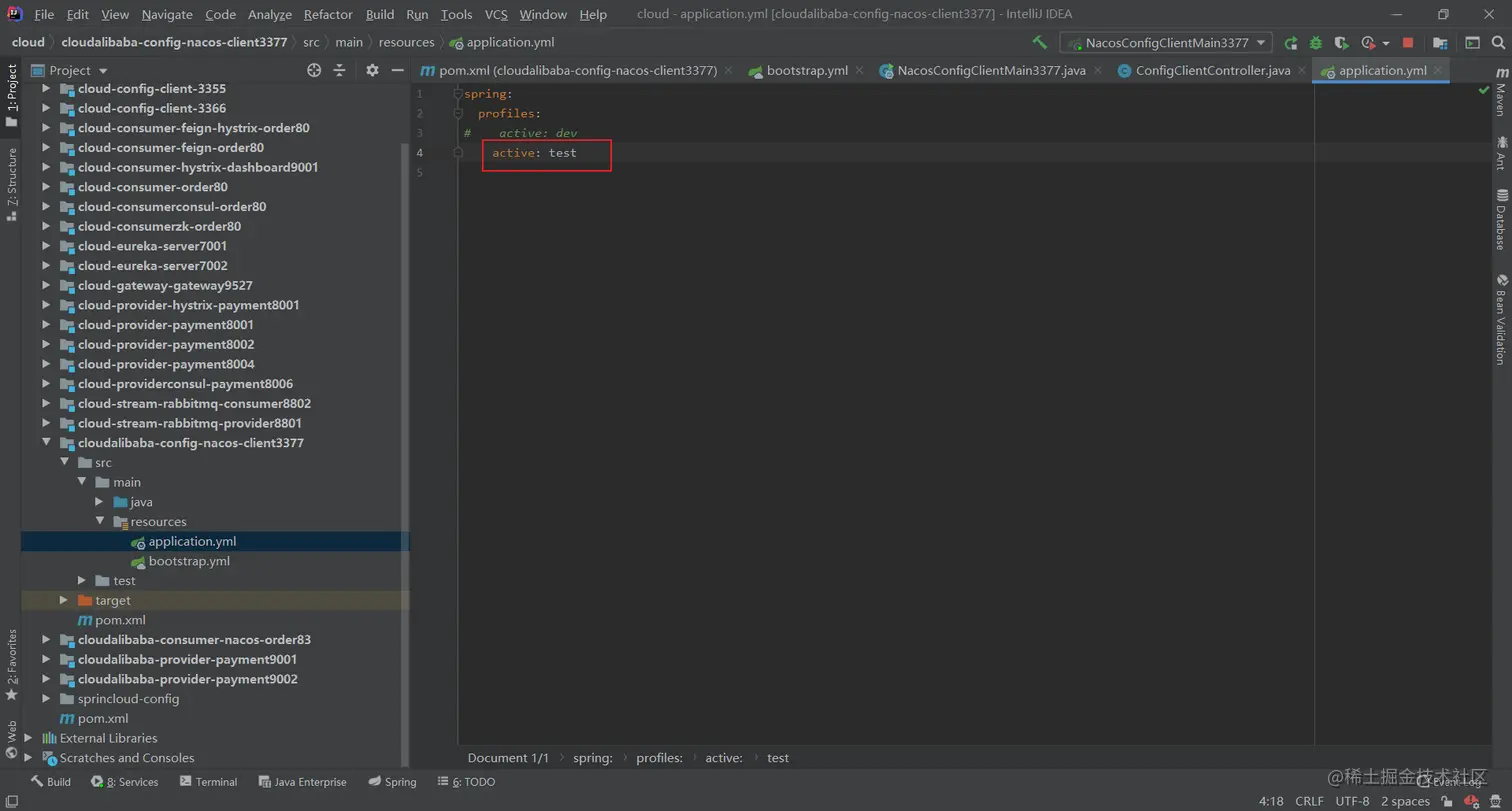Click the read-only lock icon in status bar
This screenshot has height=811, width=1512.
(1447, 801)
